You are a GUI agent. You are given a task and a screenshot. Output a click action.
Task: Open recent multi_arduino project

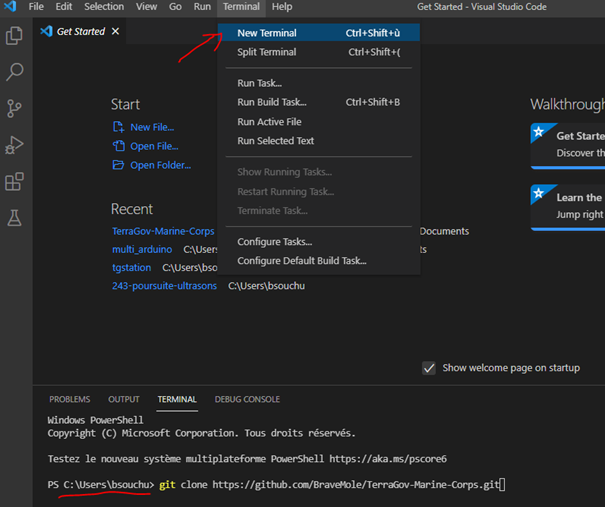pos(142,249)
